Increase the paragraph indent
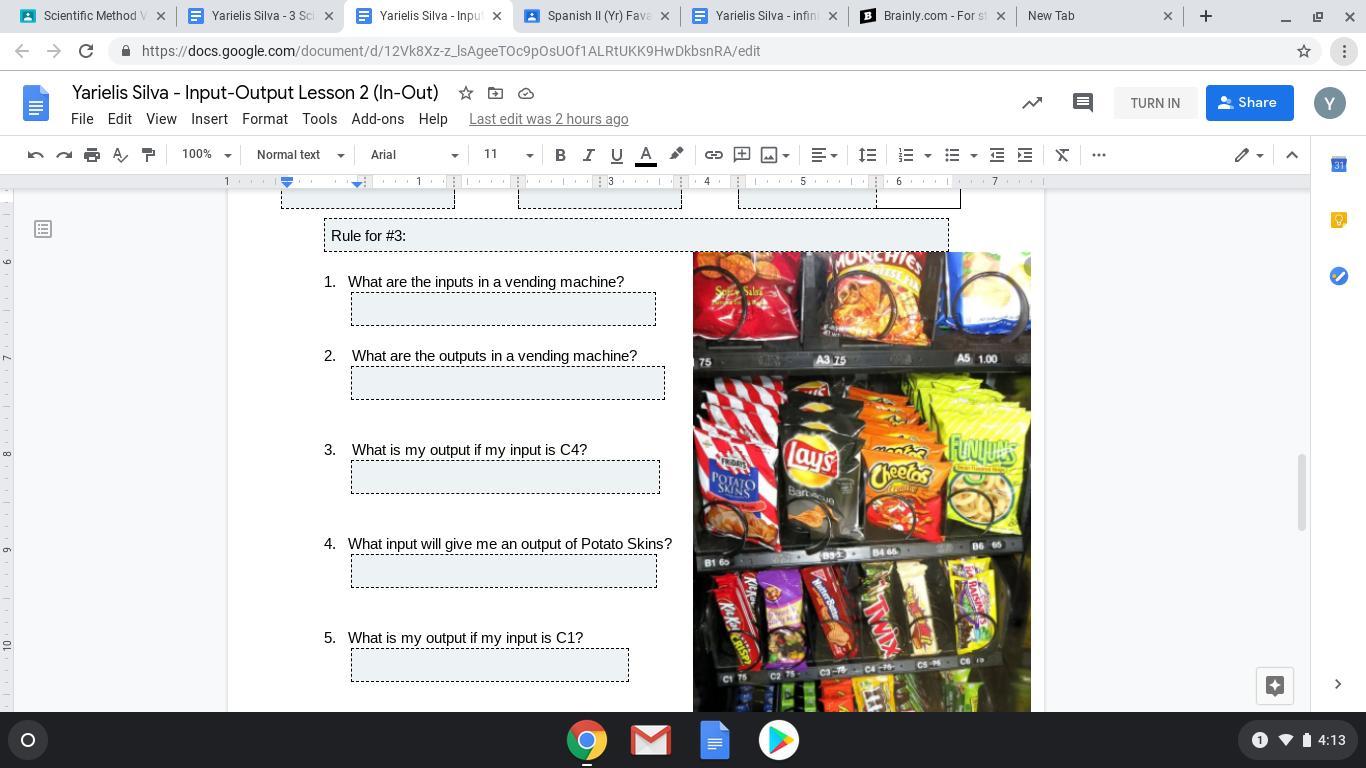The height and width of the screenshot is (768, 1366). (1025, 155)
